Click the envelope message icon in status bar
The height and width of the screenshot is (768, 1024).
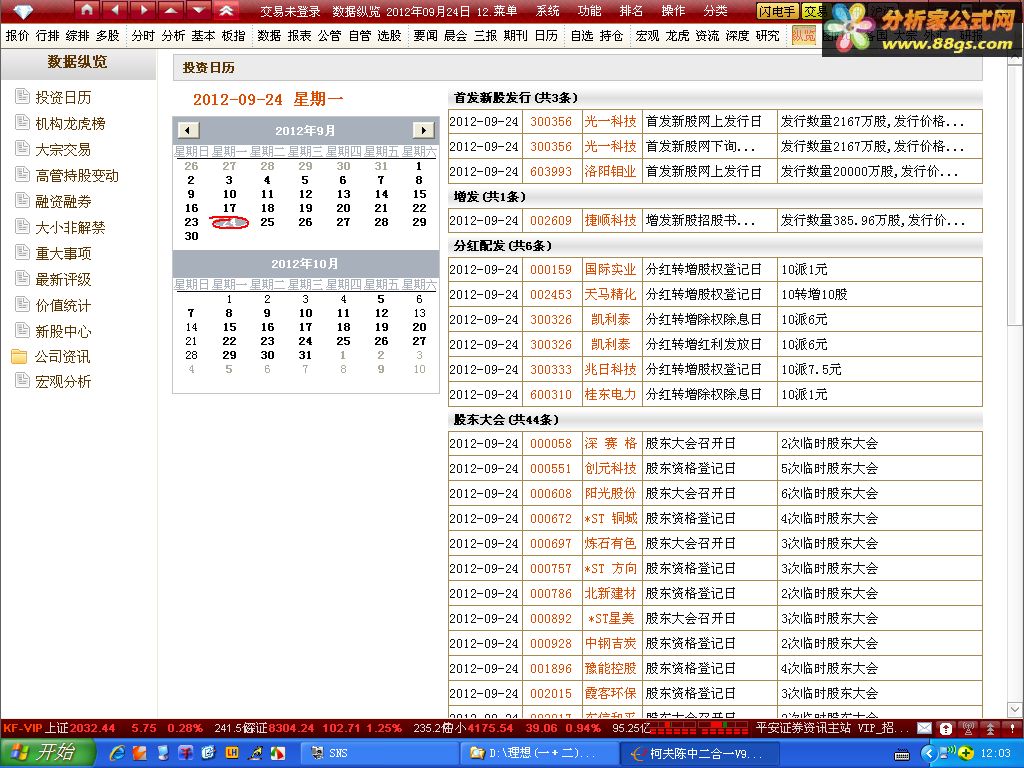pyautogui.click(x=925, y=728)
